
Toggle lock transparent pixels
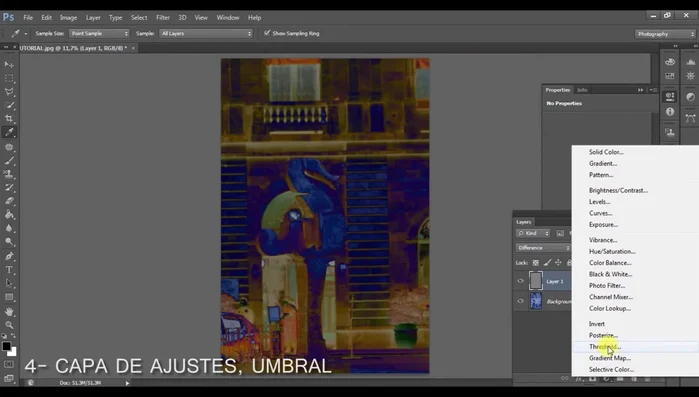coord(536,262)
